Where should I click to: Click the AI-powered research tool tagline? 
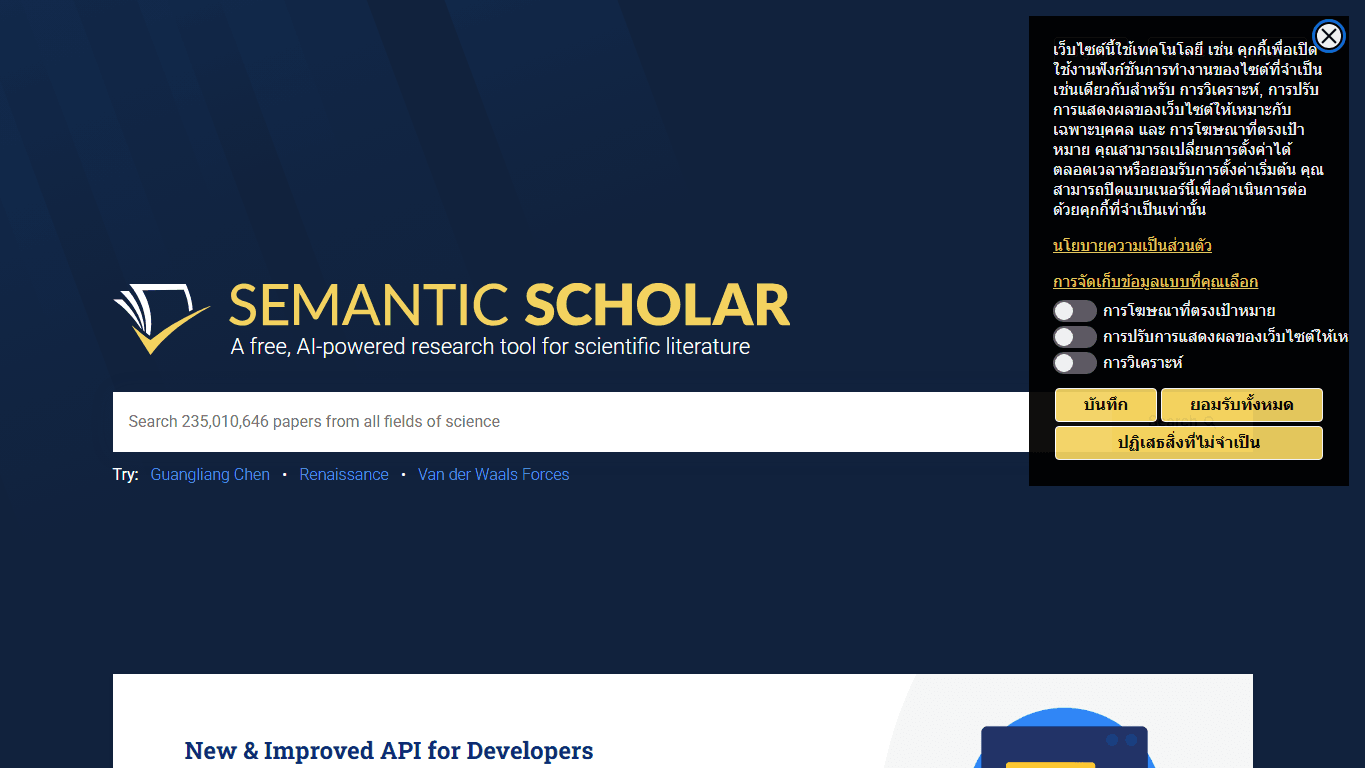pos(490,347)
